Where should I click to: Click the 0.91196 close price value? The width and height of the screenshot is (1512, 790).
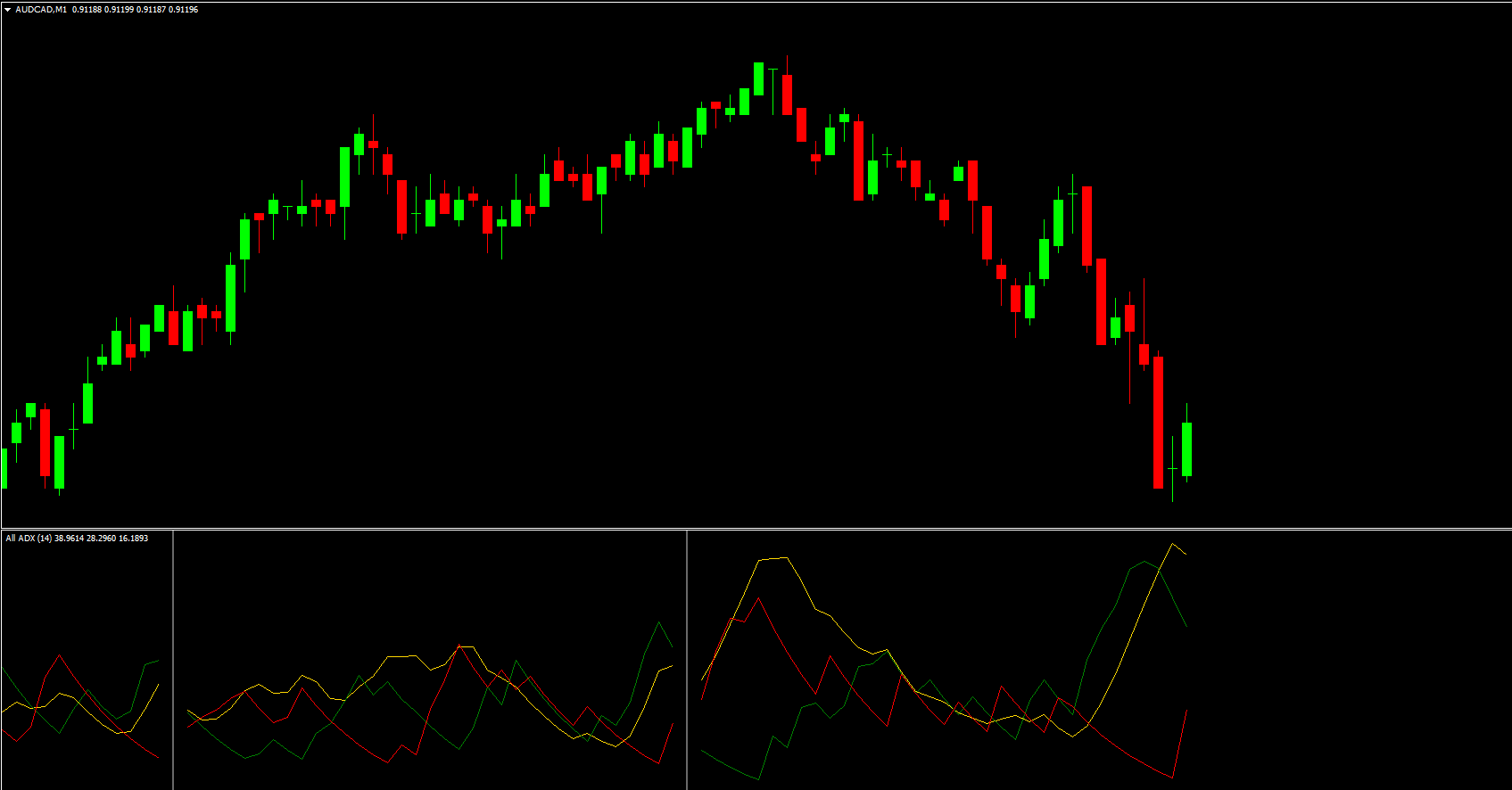pos(184,10)
